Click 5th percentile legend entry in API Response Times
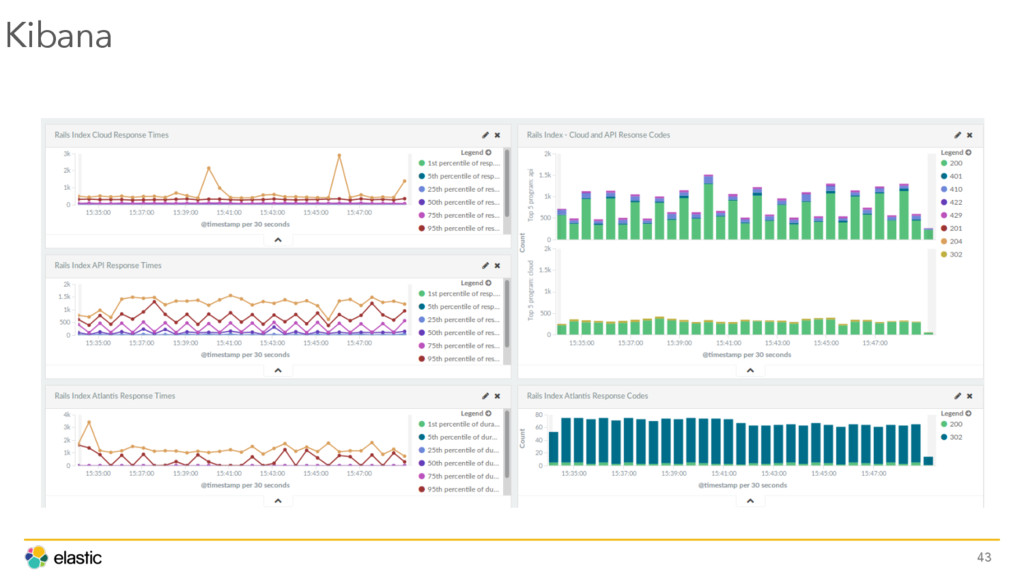The image size is (1024, 576). 460,307
